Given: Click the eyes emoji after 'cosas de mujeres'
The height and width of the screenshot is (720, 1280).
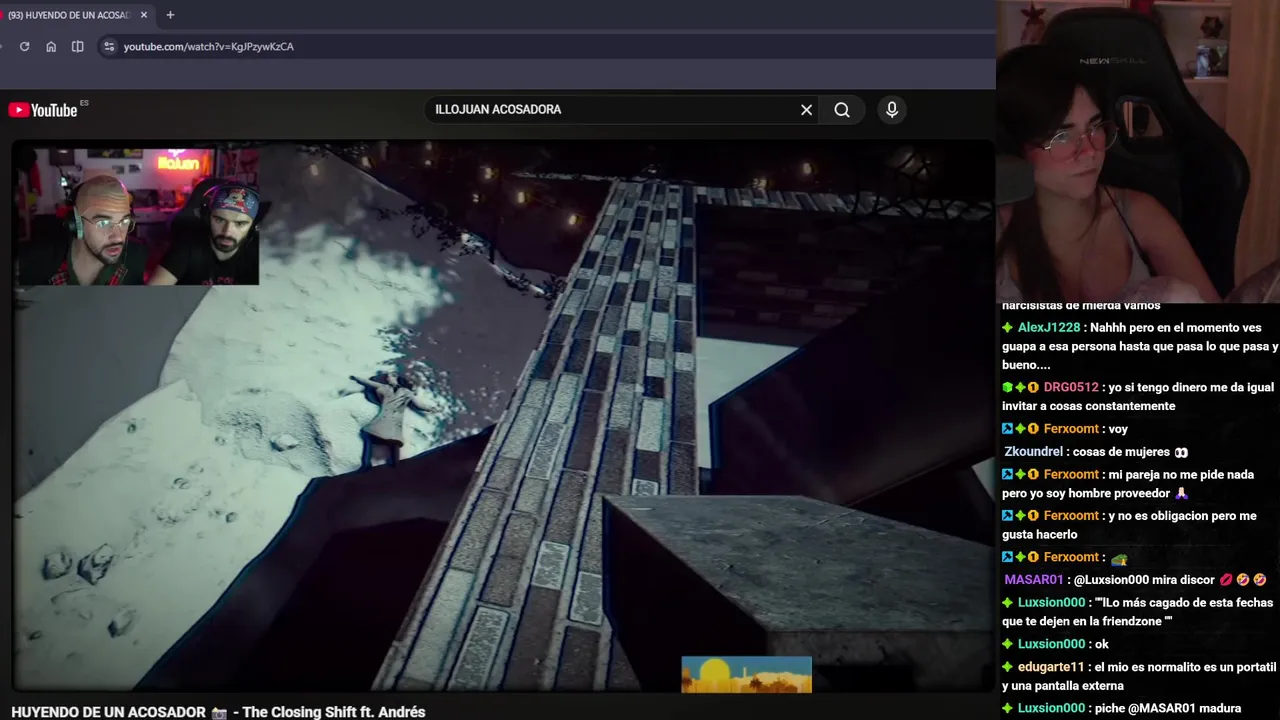Looking at the screenshot, I should pyautogui.click(x=1182, y=452).
